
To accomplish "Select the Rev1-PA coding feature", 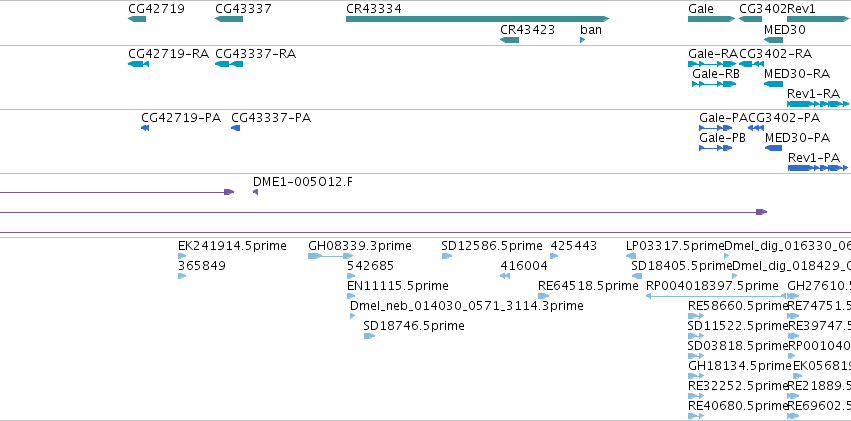I will (x=818, y=168).
